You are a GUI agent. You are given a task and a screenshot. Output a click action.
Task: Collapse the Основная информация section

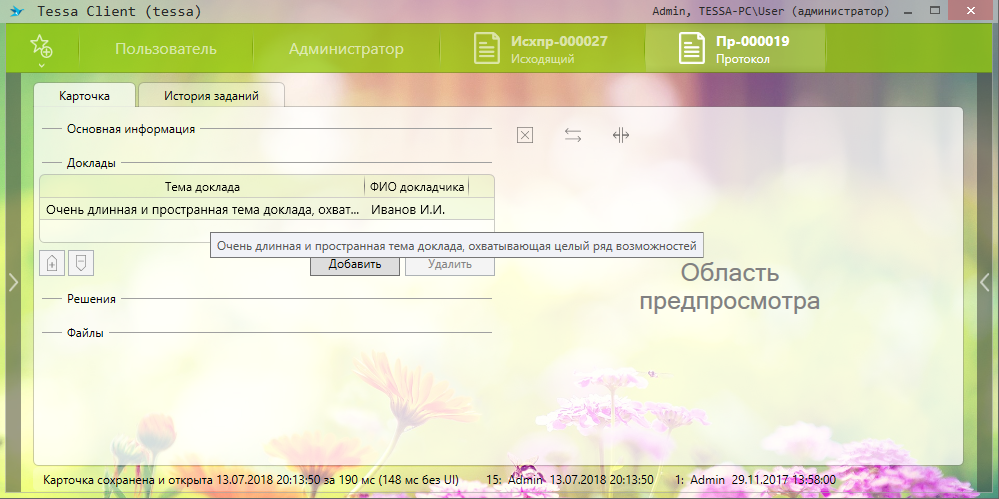tap(131, 129)
